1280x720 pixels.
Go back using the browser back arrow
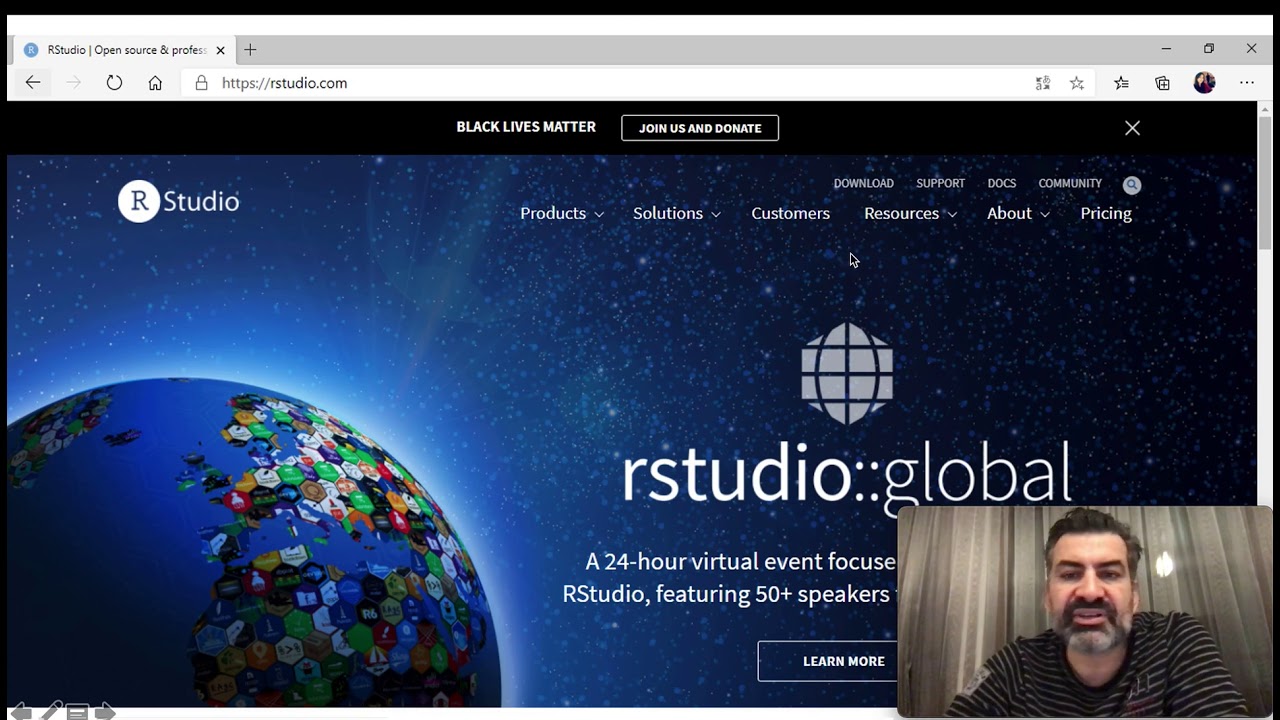coord(33,83)
